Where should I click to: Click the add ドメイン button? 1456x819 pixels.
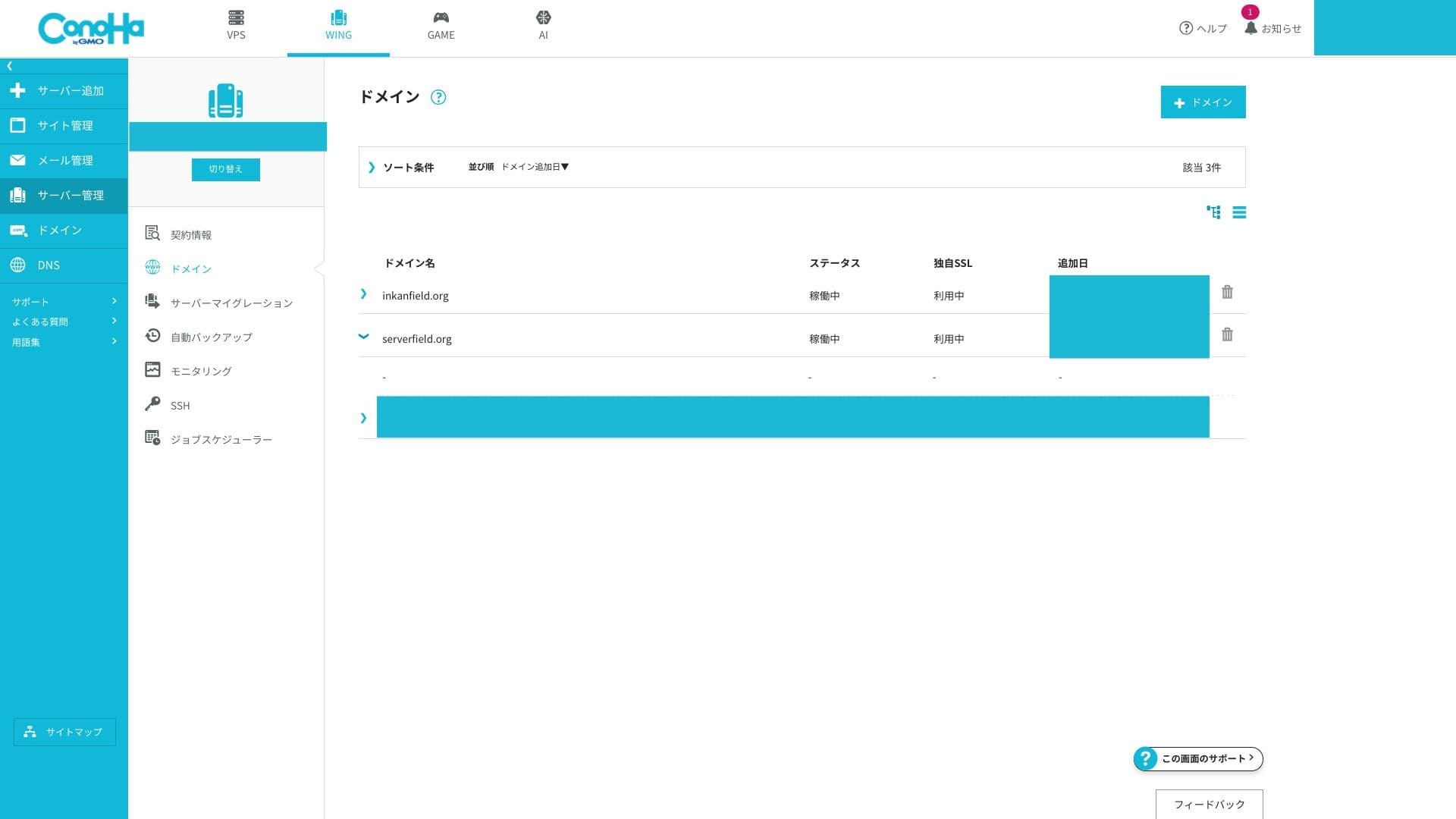click(1203, 102)
